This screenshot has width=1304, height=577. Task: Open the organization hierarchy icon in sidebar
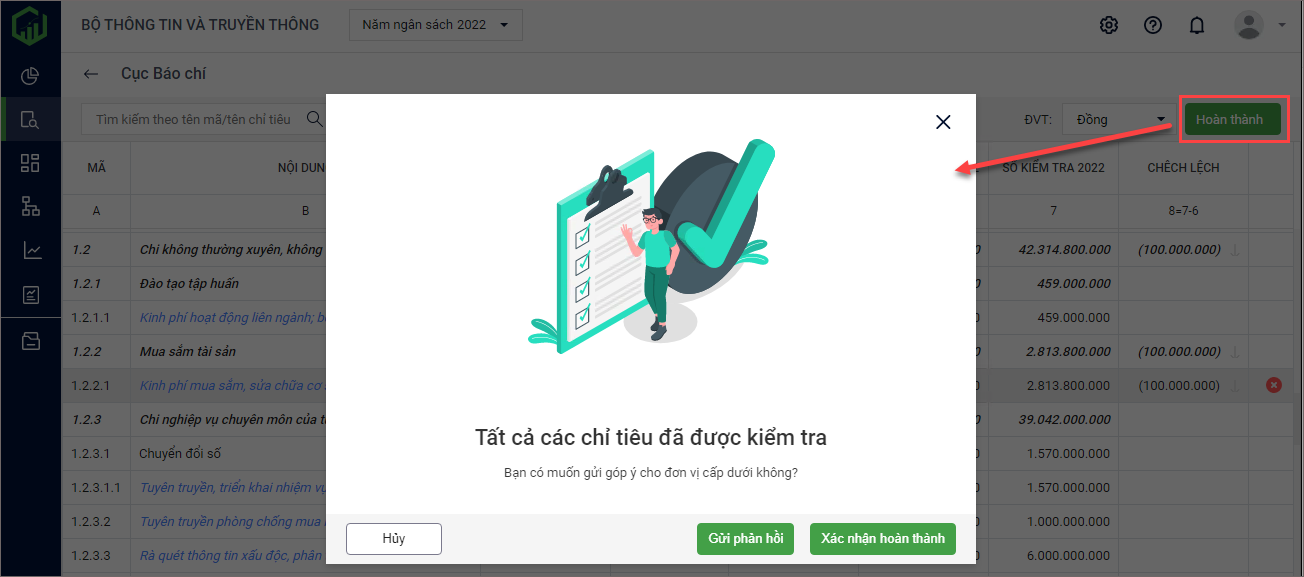30,207
